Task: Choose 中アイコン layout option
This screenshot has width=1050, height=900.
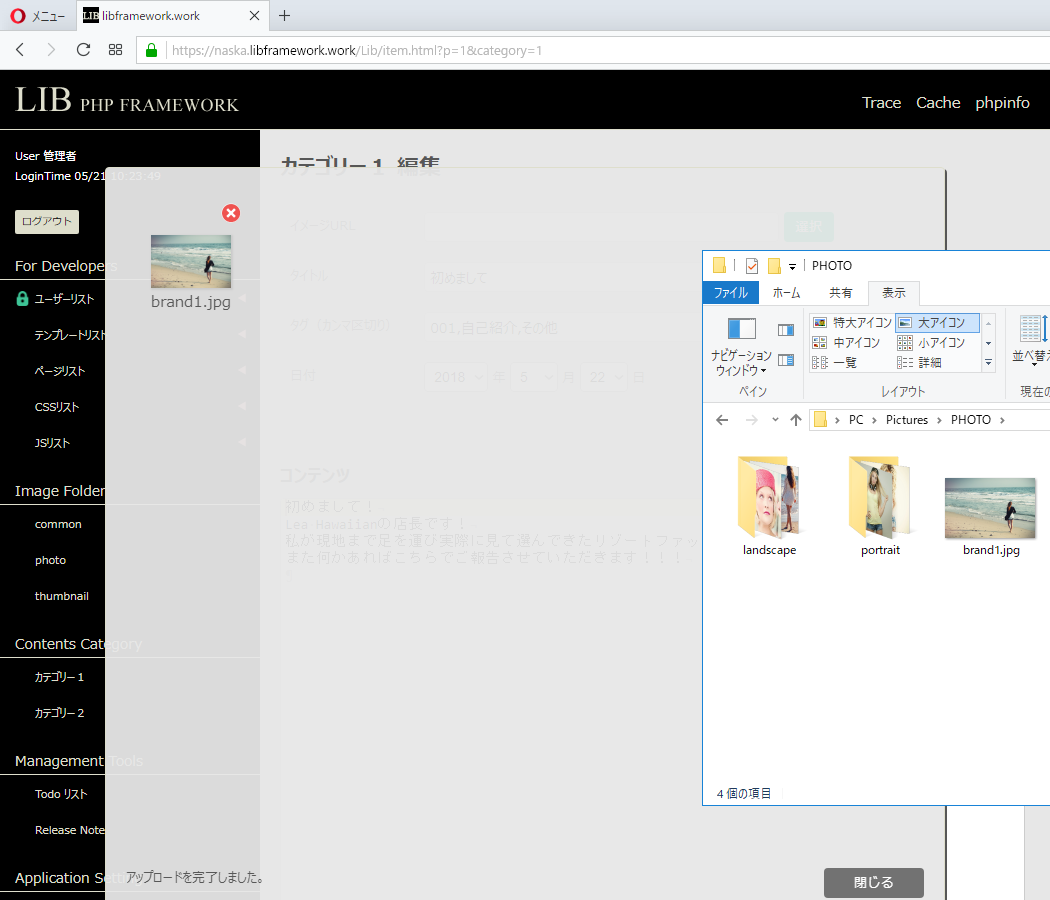Action: click(x=848, y=343)
